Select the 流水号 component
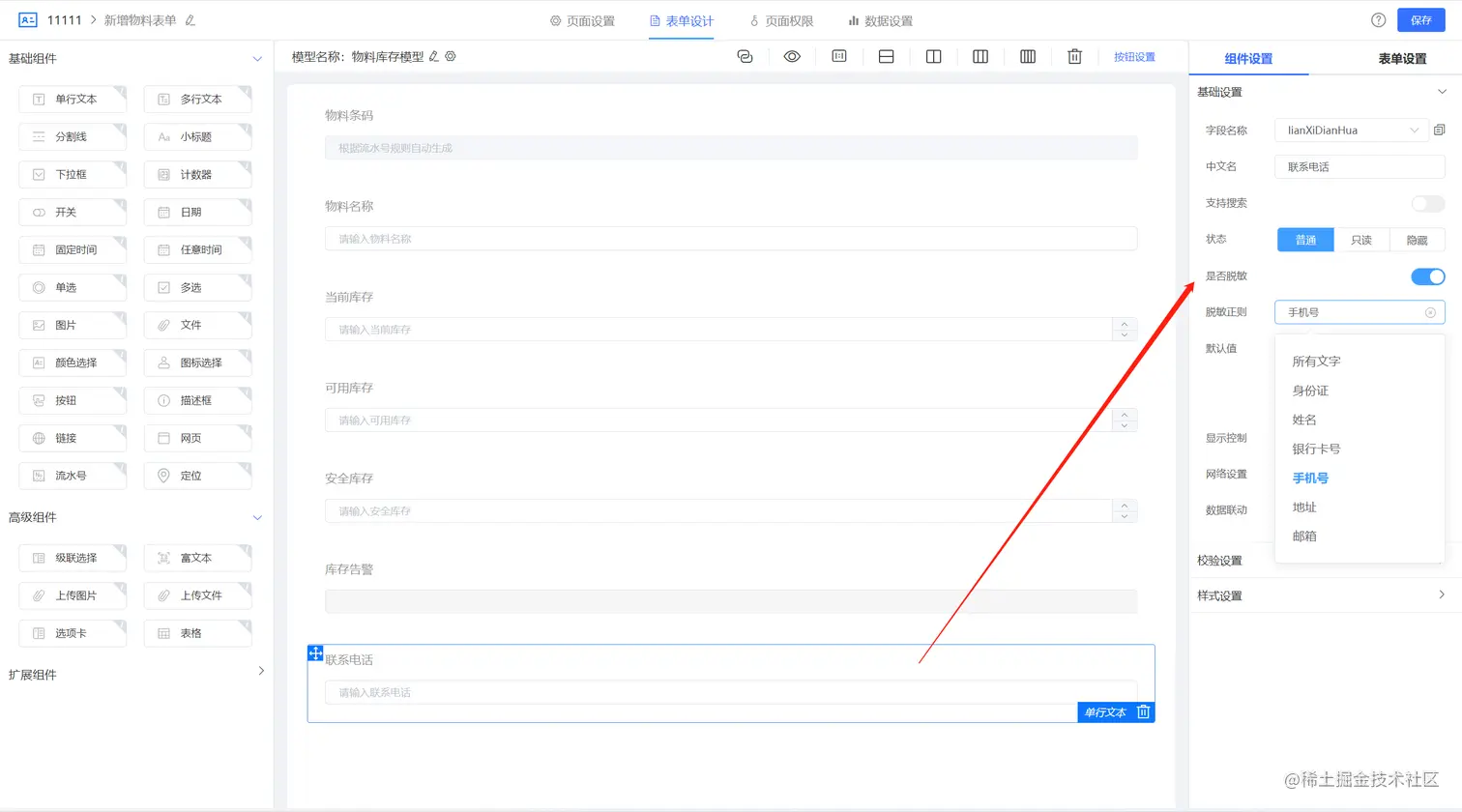 tap(73, 477)
